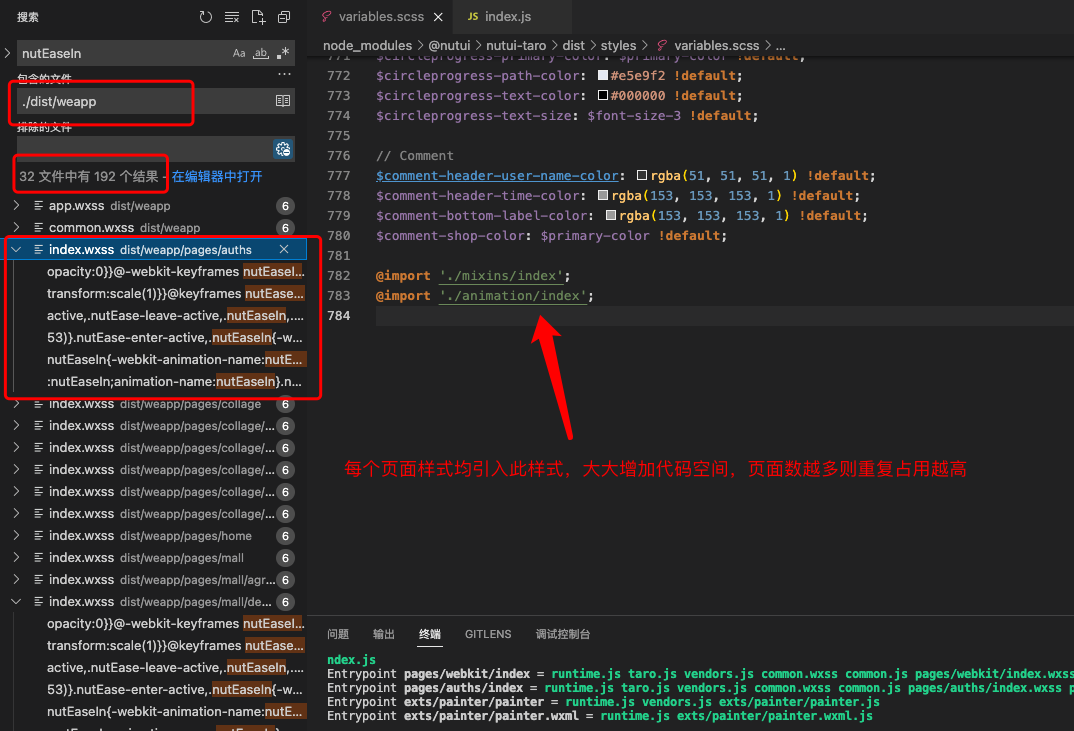Click 'active,.nutEase-leave-active' match under pages/auths

(175, 316)
